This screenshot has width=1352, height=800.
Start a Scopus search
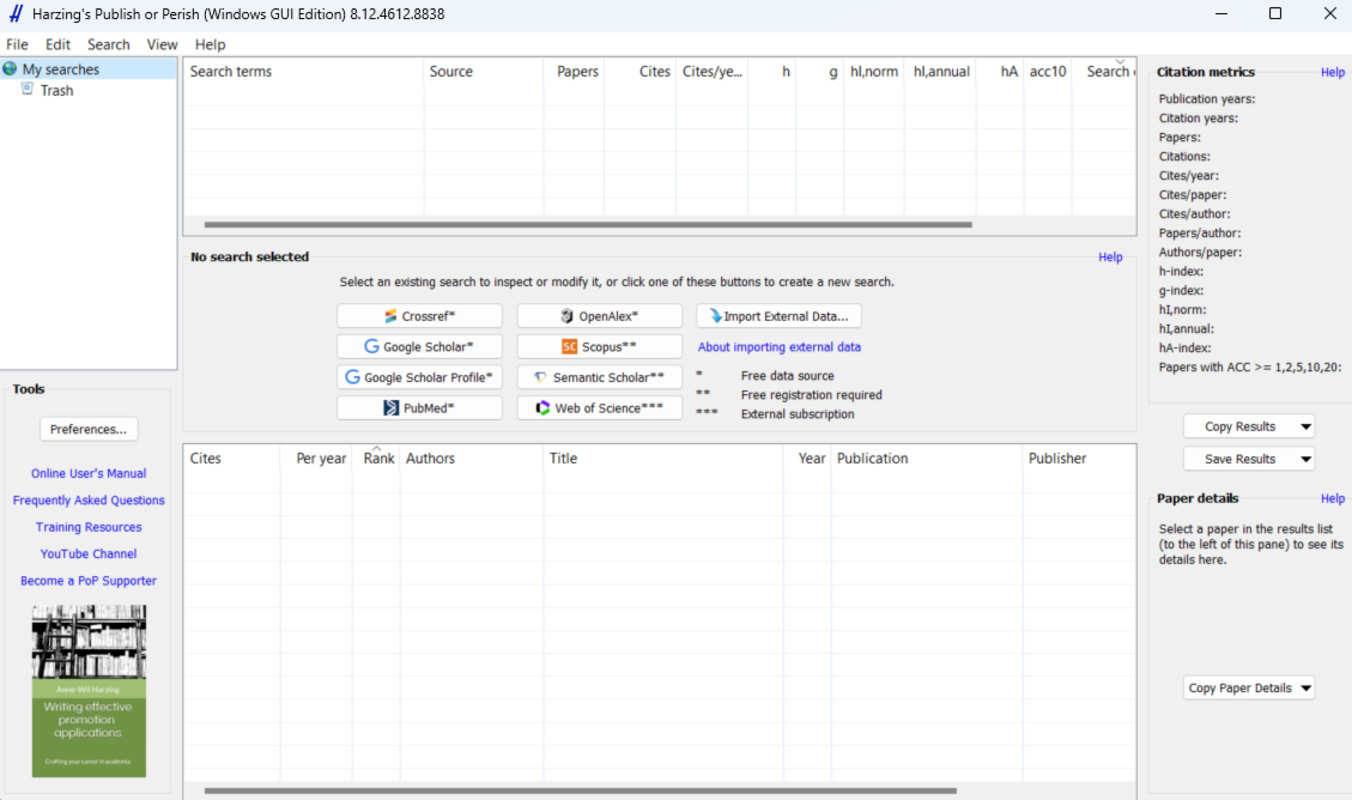tap(599, 347)
